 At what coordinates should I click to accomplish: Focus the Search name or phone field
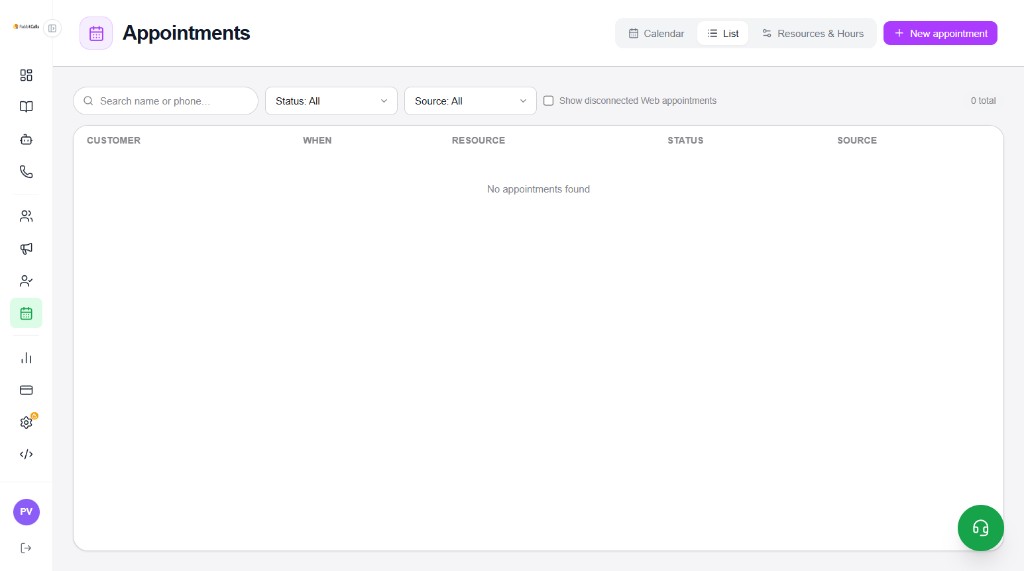pos(166,101)
